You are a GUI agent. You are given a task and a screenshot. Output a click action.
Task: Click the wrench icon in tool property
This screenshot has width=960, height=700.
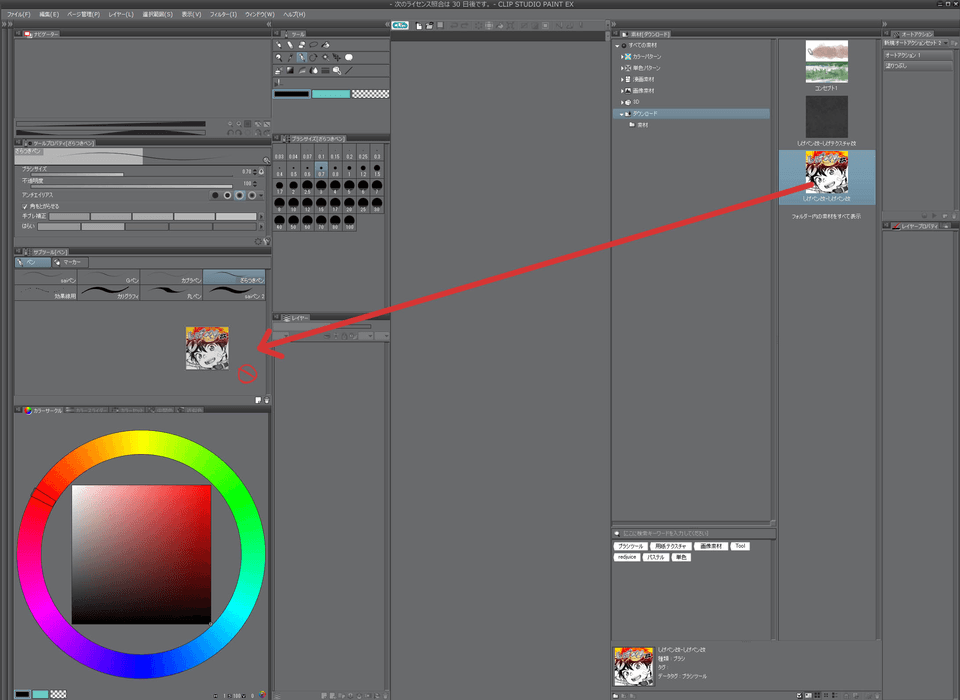pos(267,241)
